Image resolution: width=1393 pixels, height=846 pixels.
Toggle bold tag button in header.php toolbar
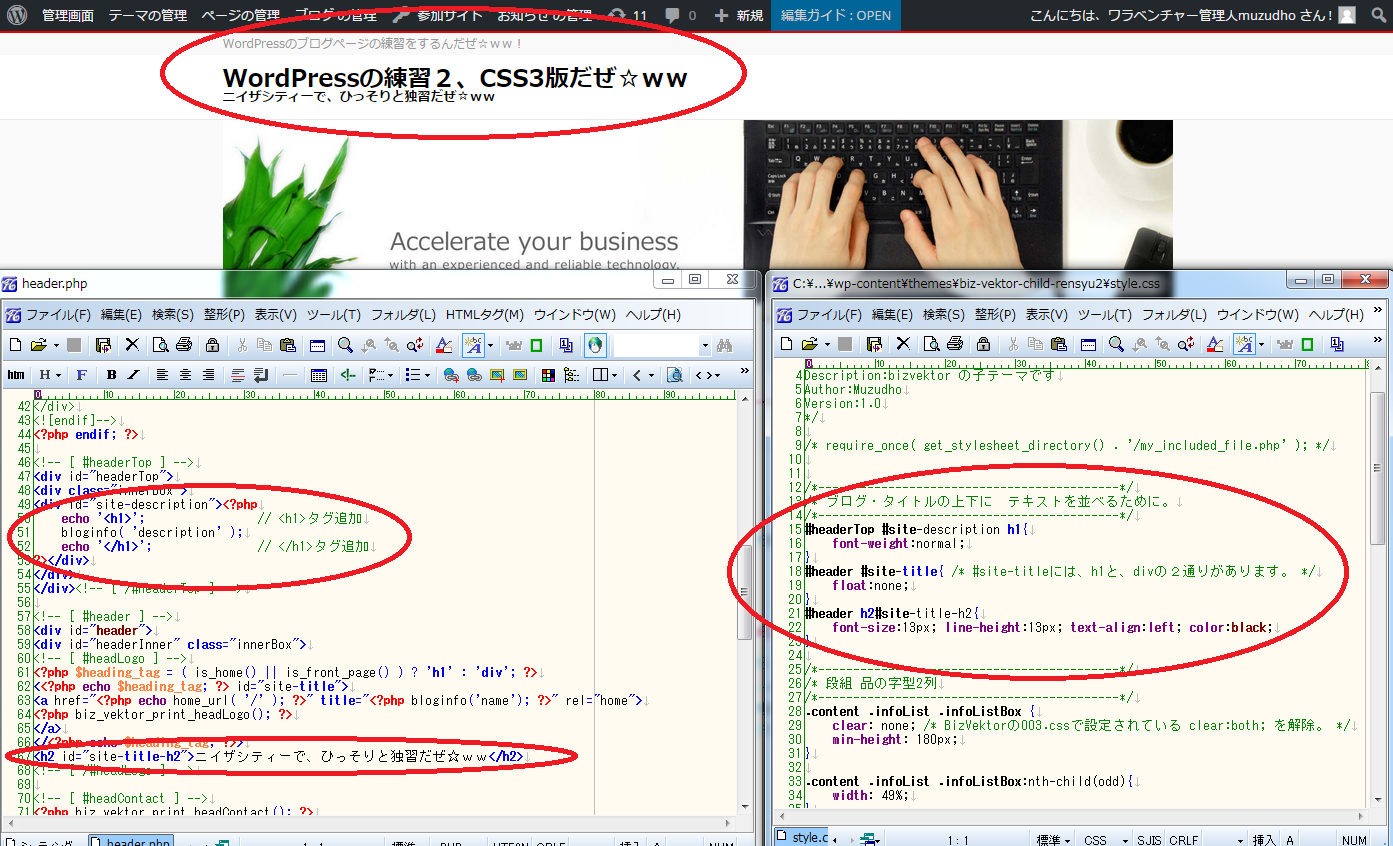[112, 375]
